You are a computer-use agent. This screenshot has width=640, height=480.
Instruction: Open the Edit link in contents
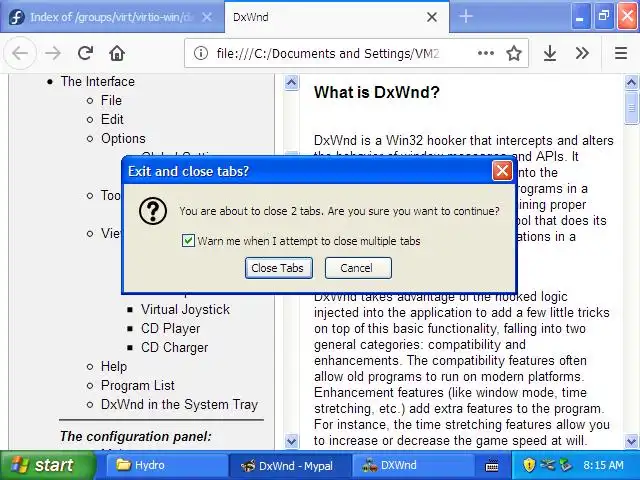(x=112, y=119)
